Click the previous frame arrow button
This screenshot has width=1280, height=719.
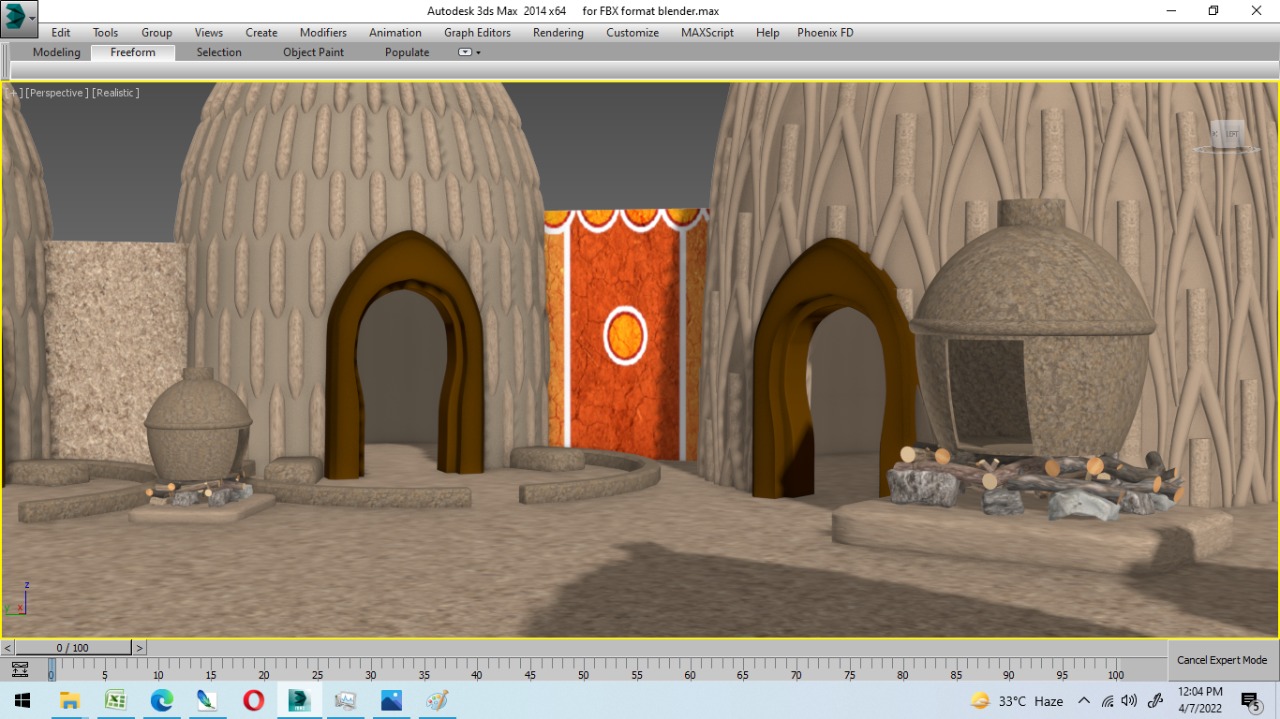(x=7, y=647)
